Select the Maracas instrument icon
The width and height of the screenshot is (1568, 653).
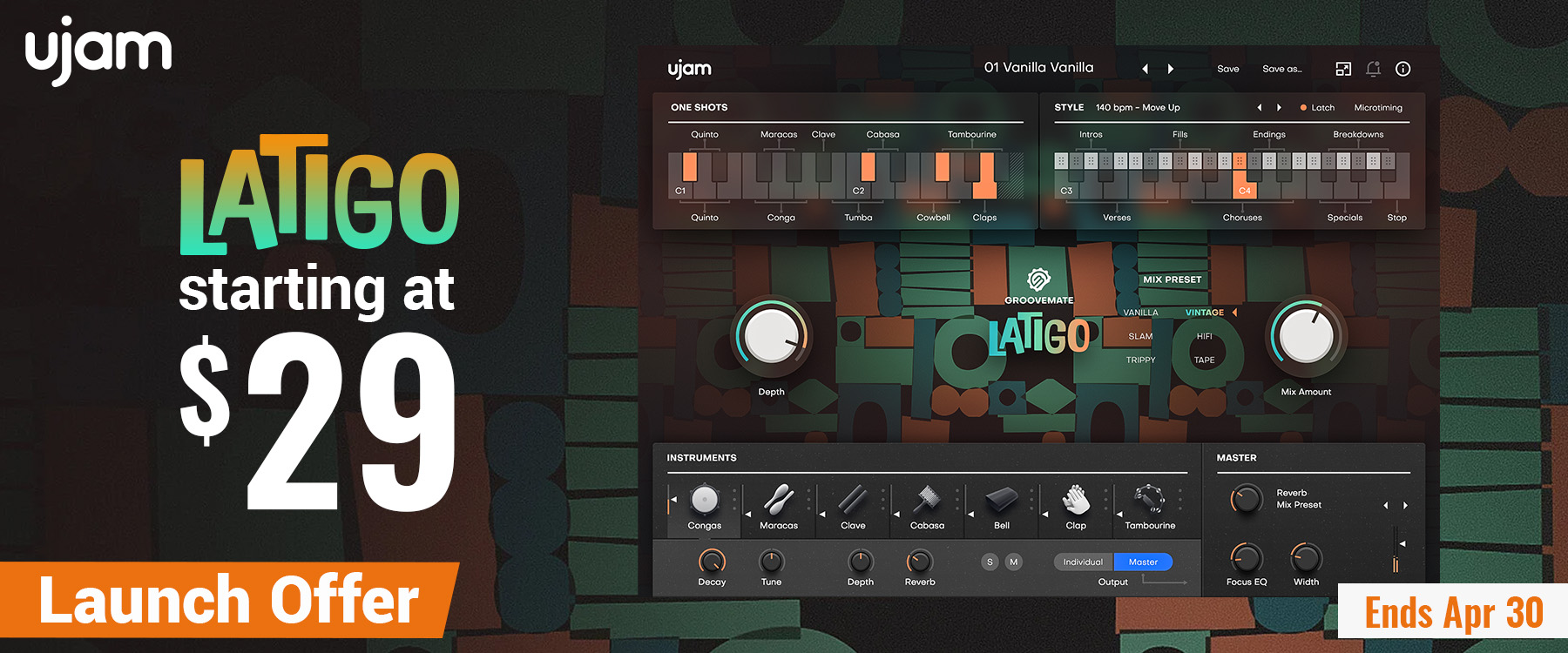778,501
